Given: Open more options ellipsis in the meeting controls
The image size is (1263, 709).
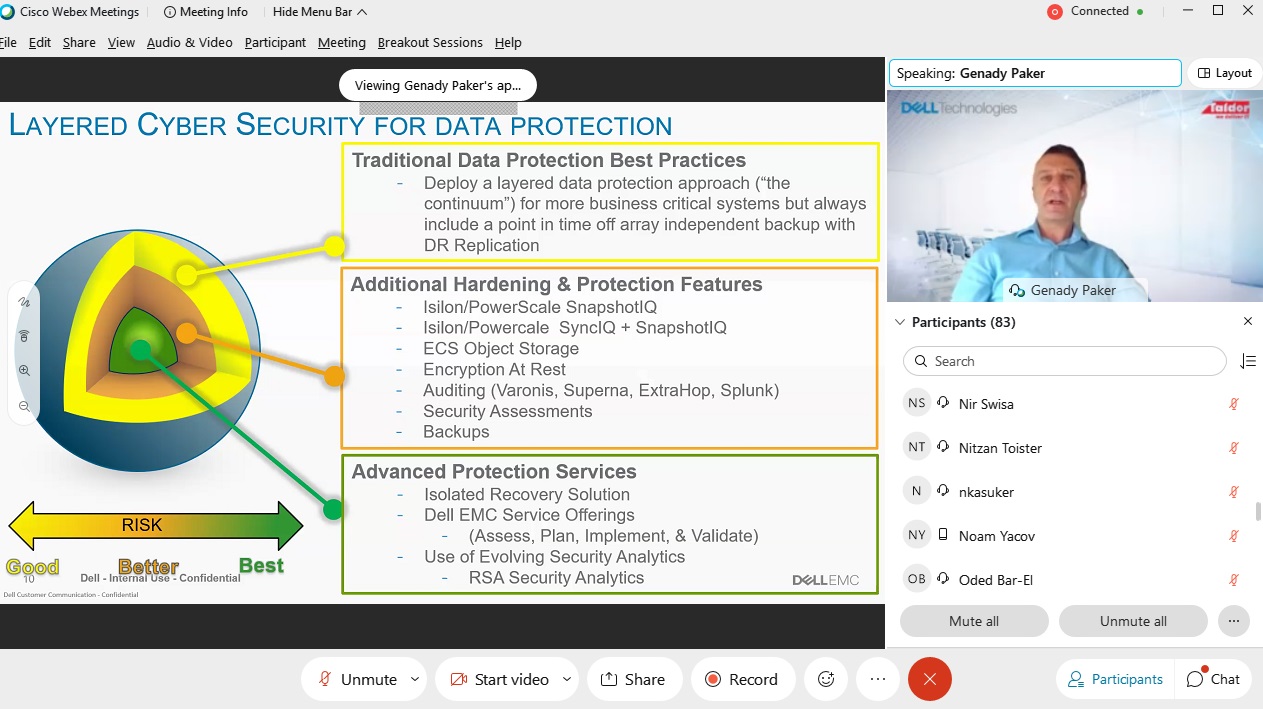Looking at the screenshot, I should click(878, 679).
